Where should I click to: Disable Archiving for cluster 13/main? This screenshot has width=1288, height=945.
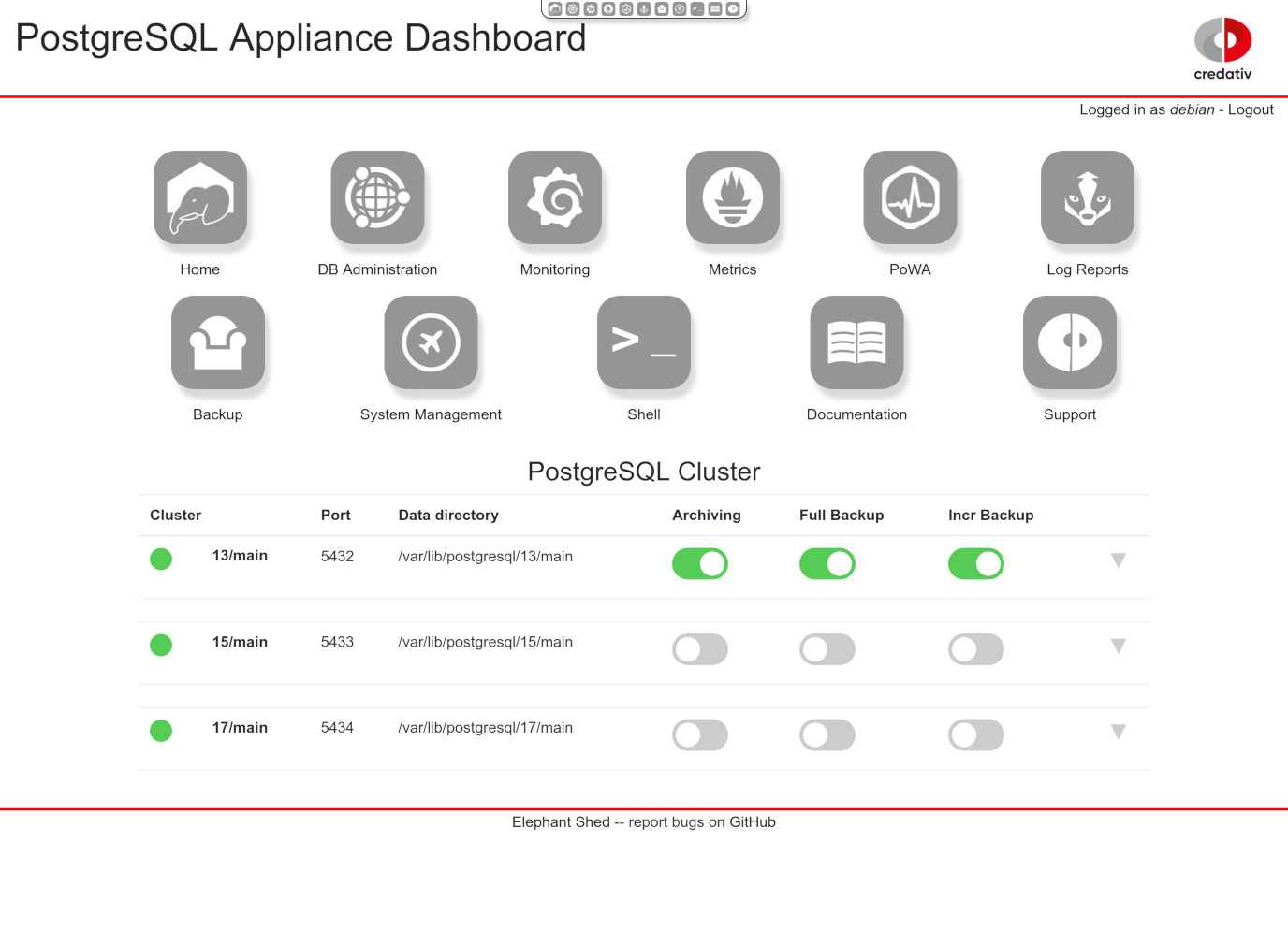(699, 564)
